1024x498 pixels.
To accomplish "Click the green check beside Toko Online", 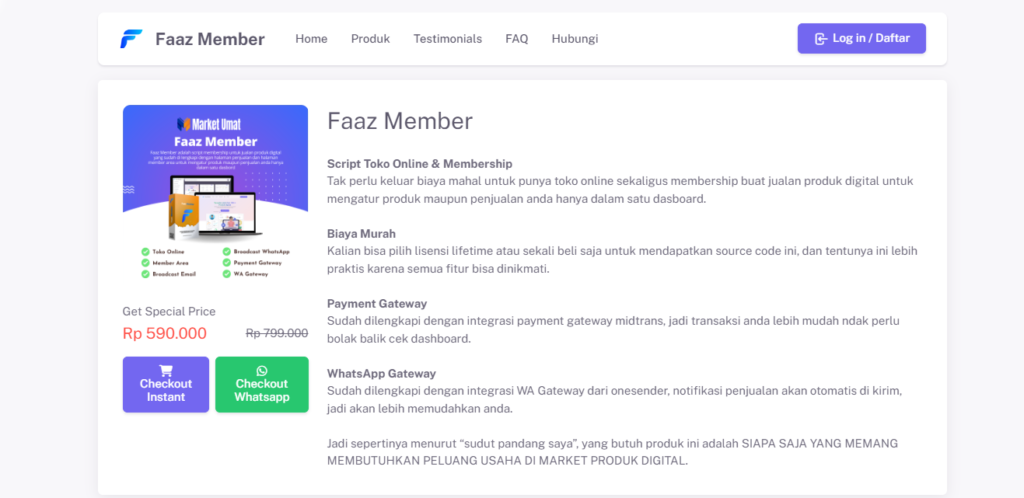I will point(146,252).
